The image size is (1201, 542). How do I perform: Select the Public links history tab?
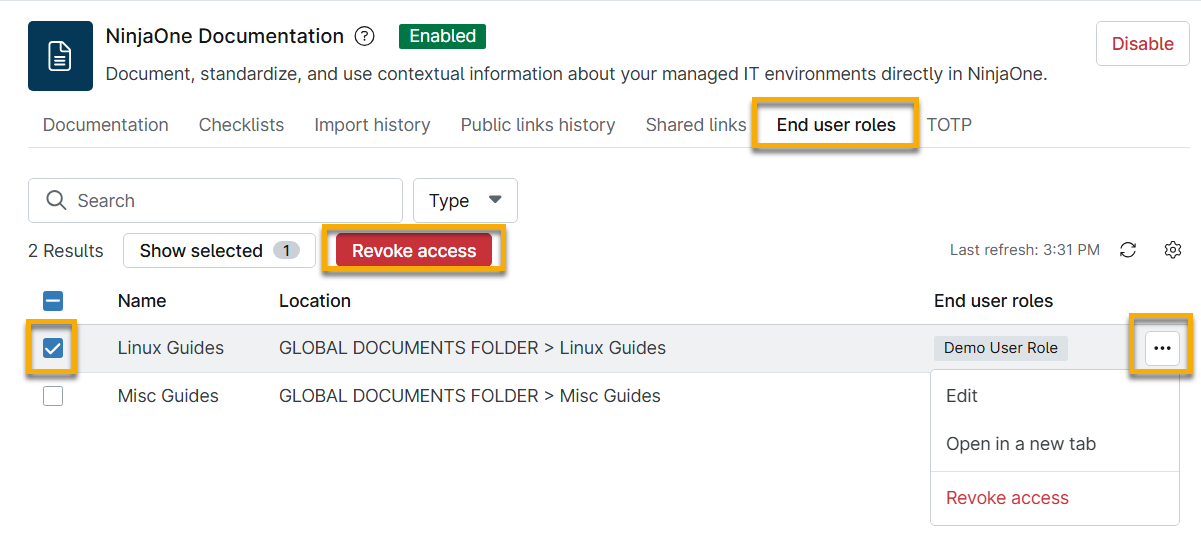pos(538,125)
